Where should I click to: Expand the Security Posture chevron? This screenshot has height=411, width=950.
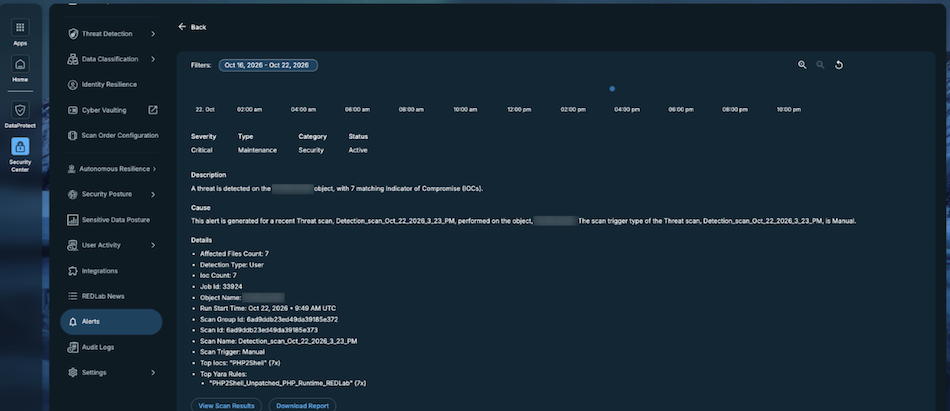tap(153, 195)
